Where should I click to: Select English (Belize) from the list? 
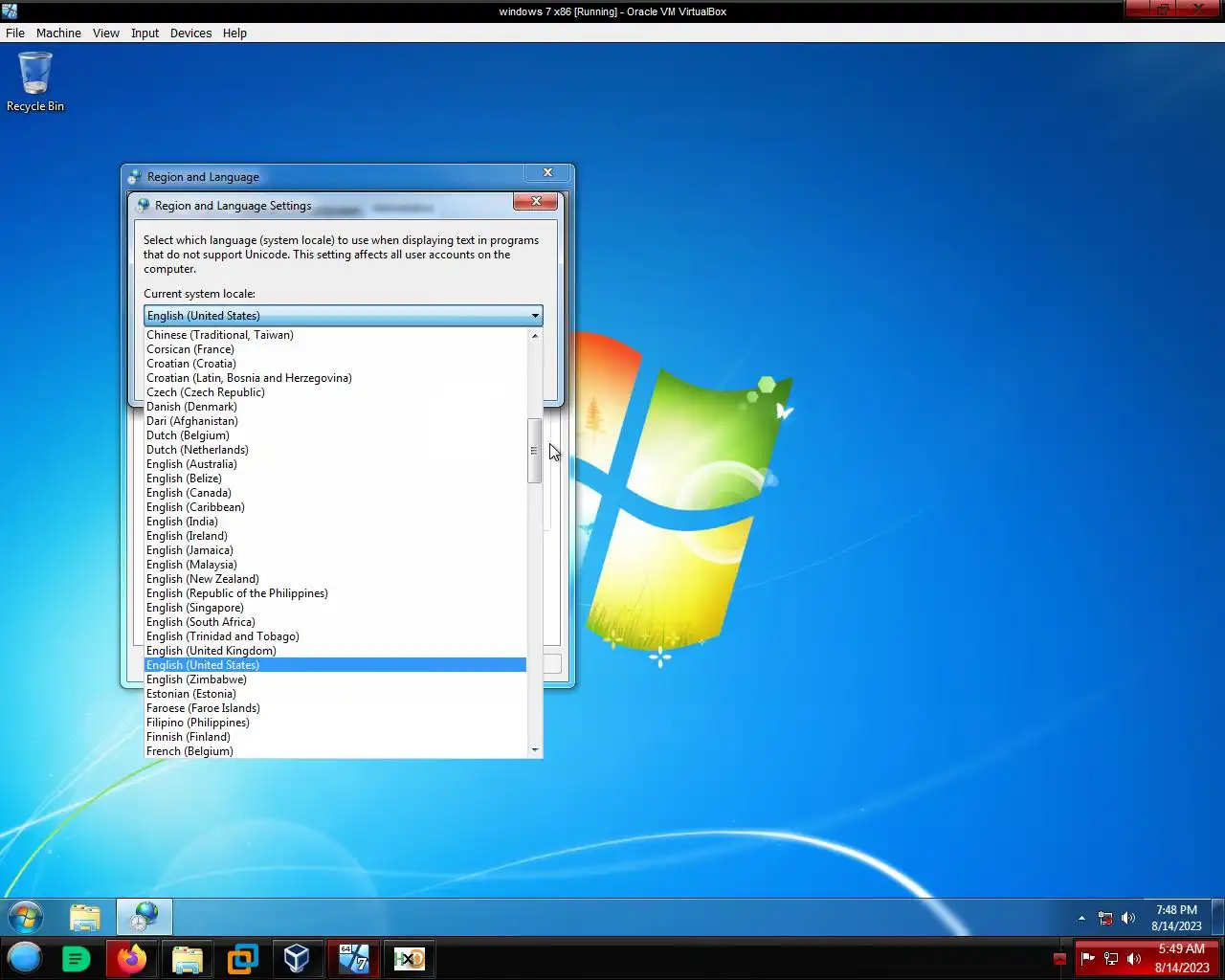[x=335, y=479]
